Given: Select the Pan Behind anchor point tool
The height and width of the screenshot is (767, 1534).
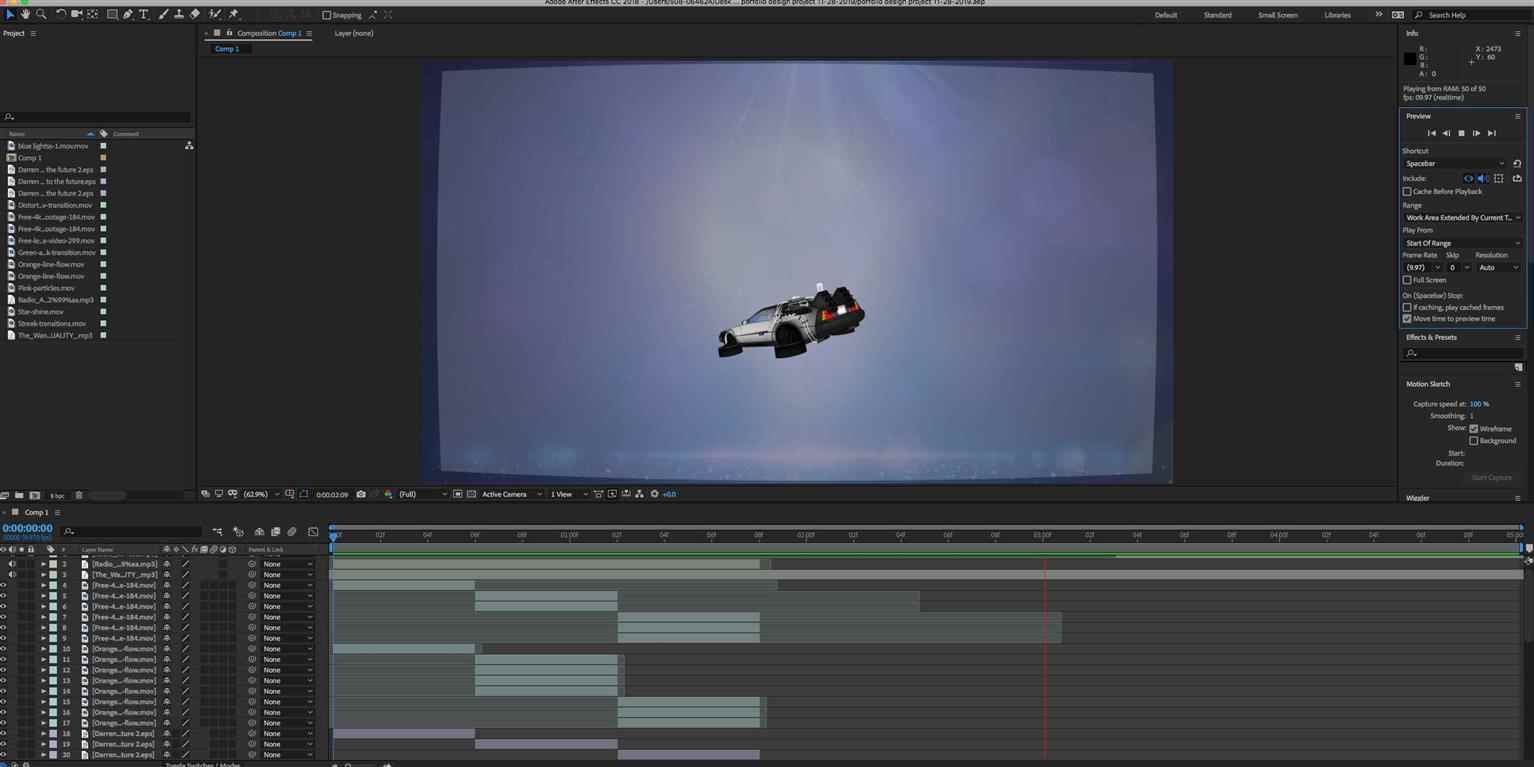Looking at the screenshot, I should coord(93,15).
